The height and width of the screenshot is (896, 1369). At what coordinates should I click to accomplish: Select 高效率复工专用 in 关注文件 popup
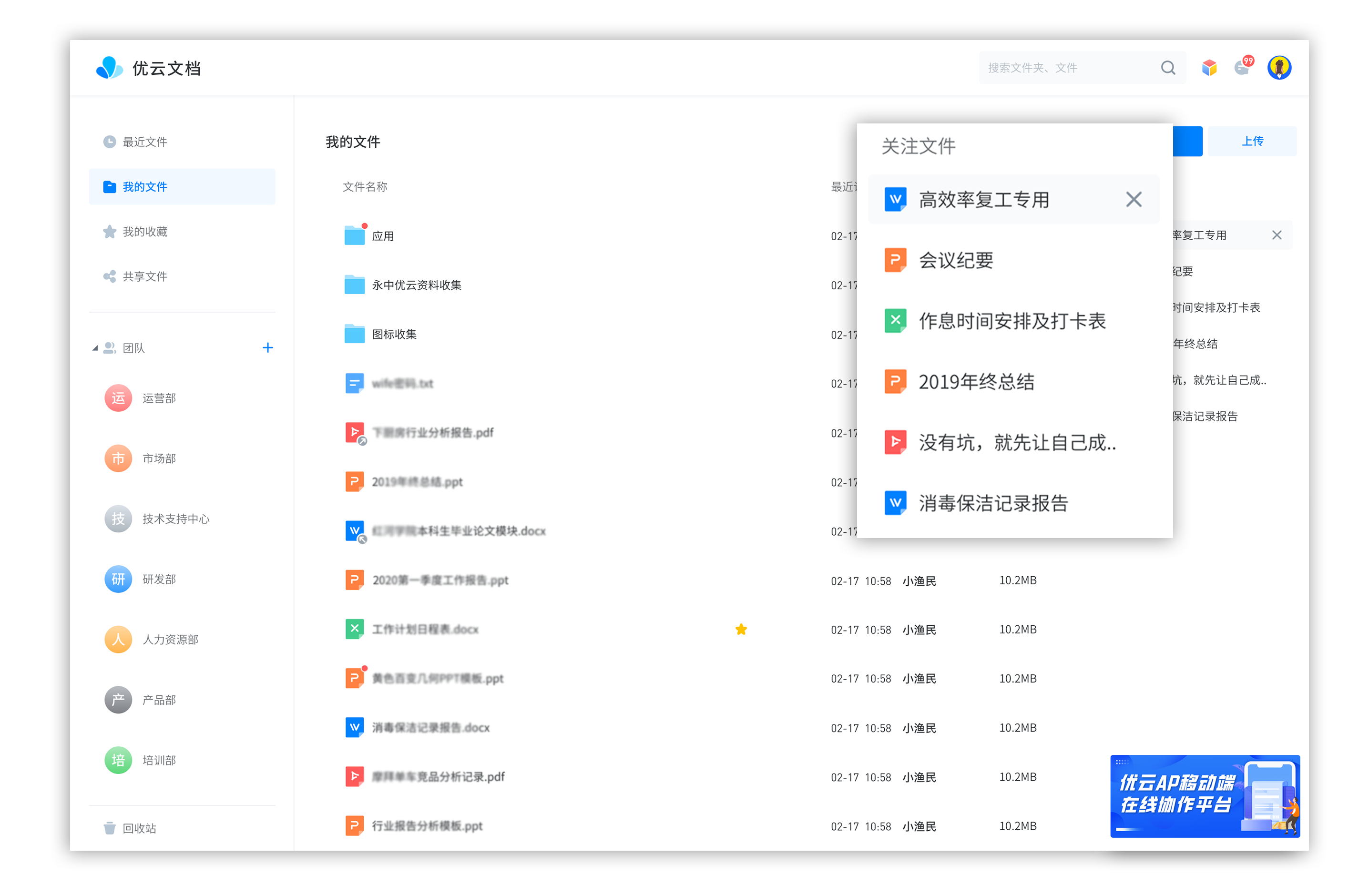click(x=1013, y=200)
